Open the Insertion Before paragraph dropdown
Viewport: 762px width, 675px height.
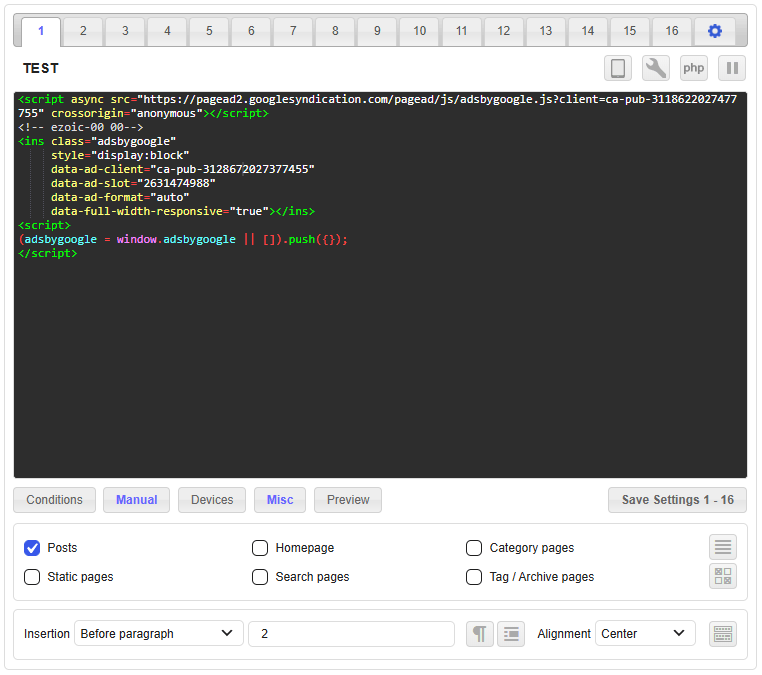pos(158,634)
